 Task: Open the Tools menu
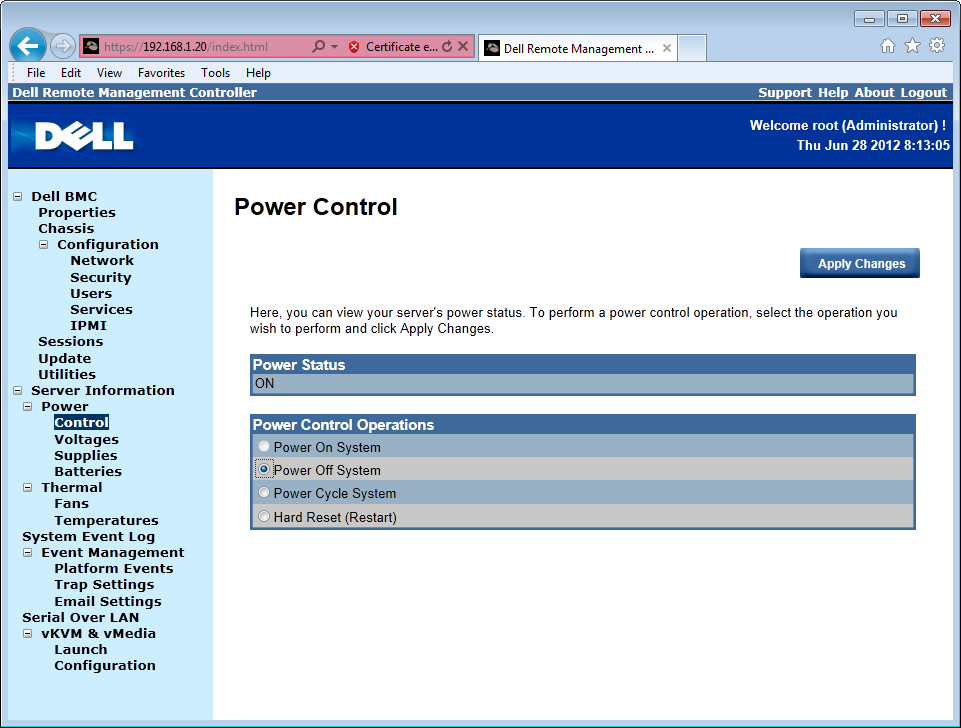pos(215,73)
